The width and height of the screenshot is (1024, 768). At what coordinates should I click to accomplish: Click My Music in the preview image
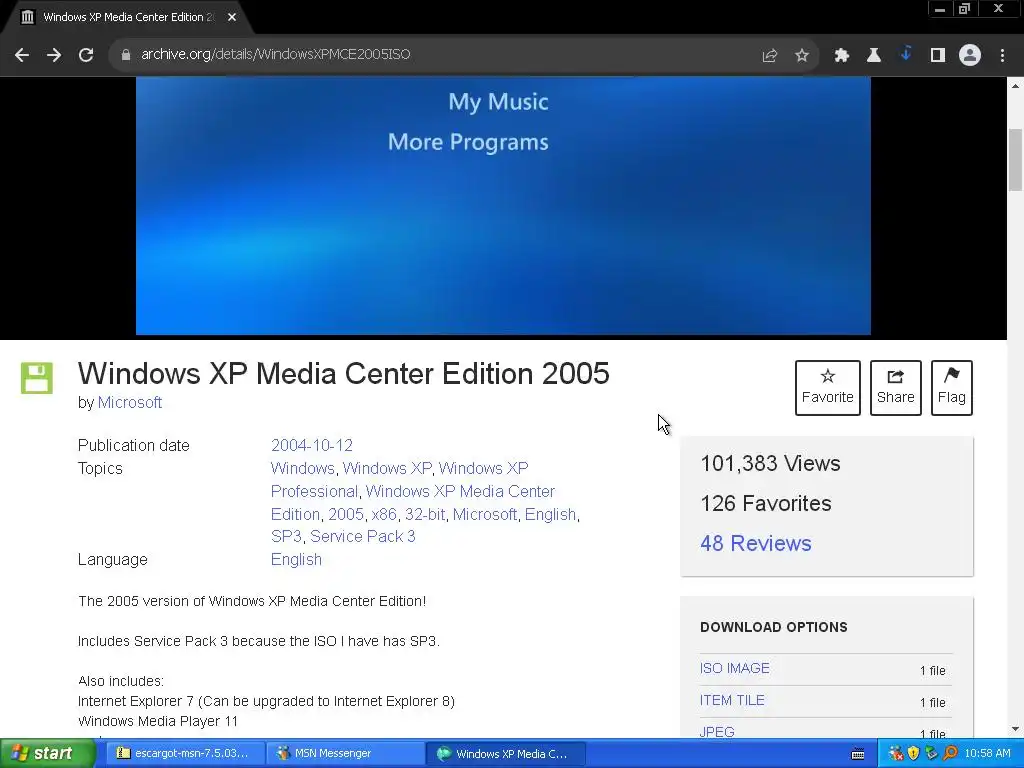point(498,102)
